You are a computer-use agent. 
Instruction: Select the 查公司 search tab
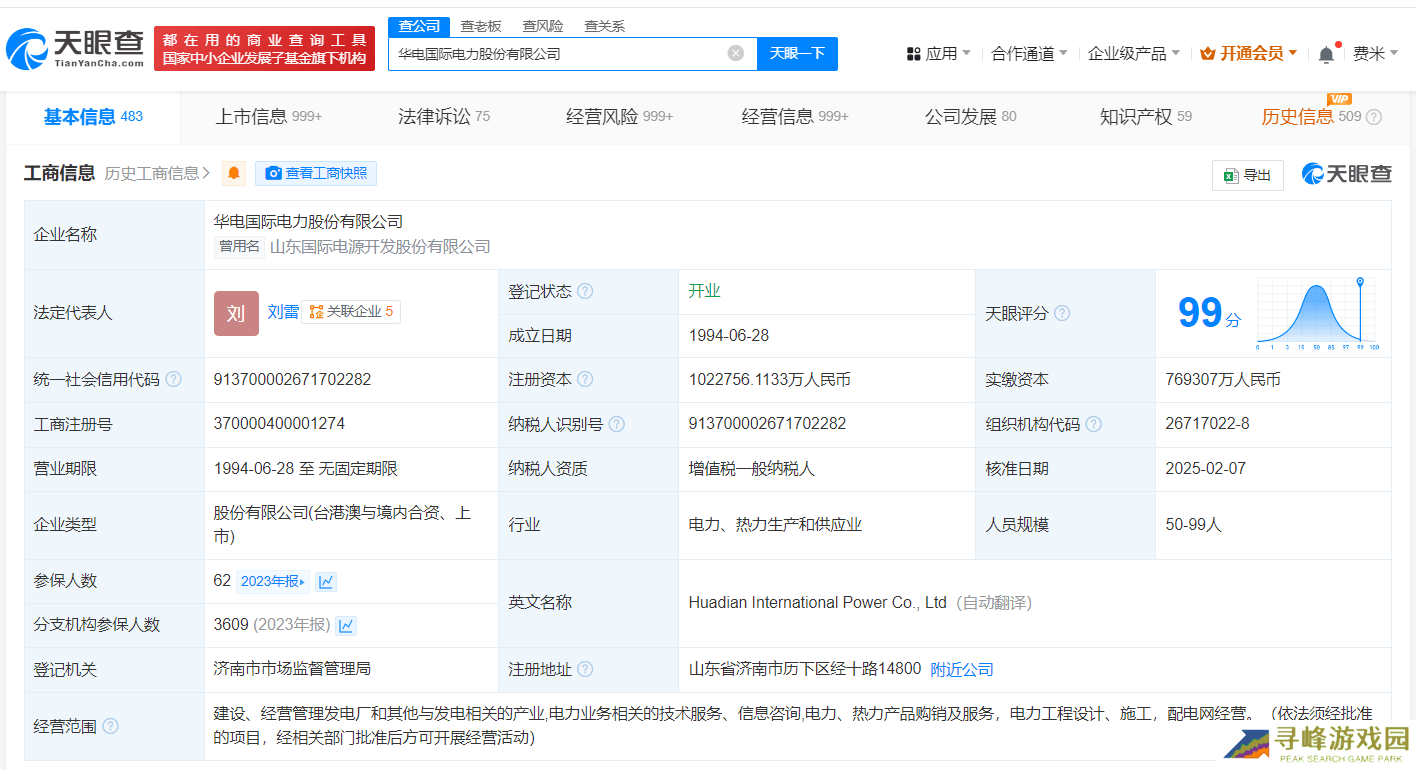tap(419, 27)
